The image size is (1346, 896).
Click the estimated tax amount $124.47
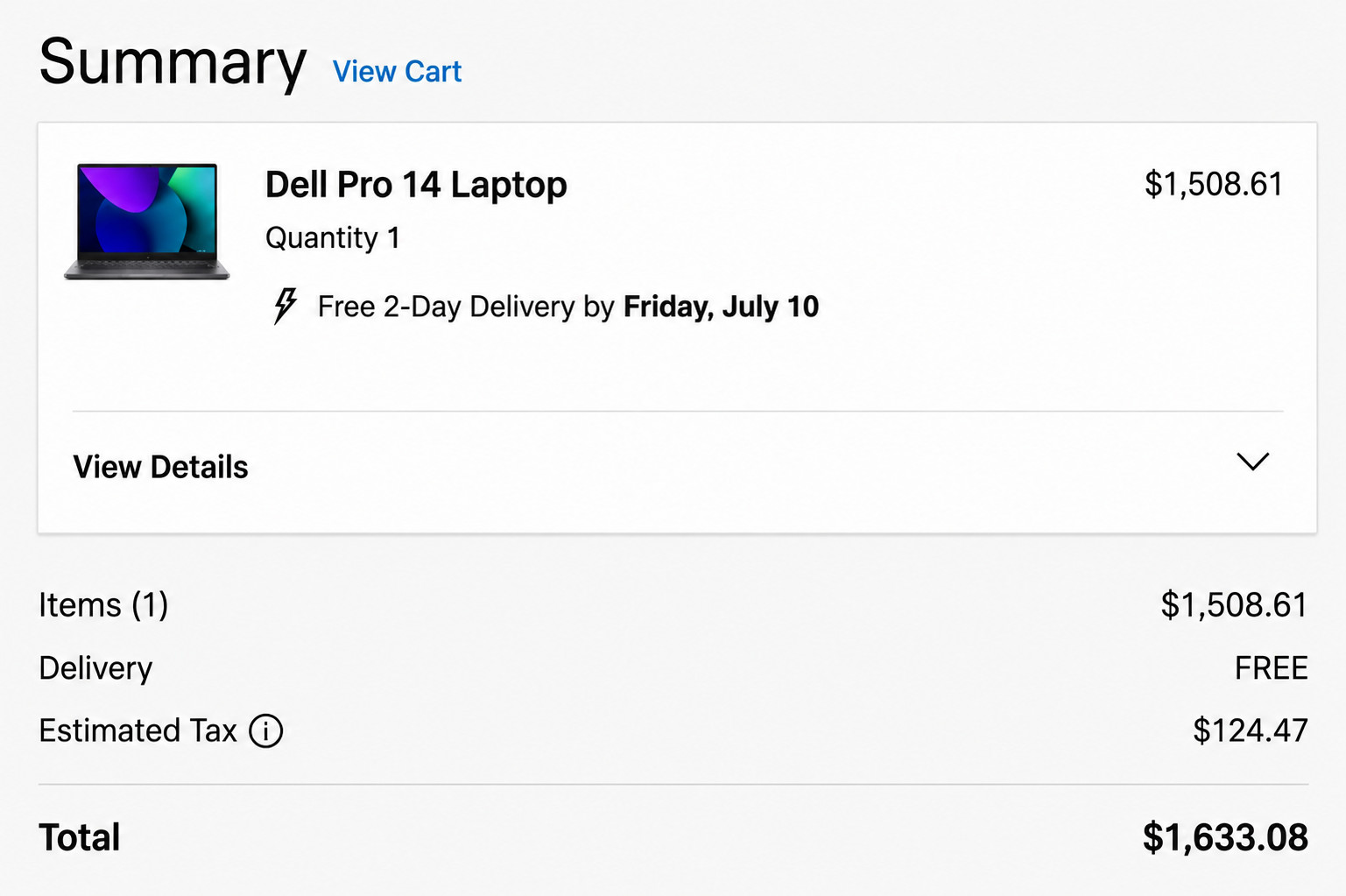coord(1250,730)
